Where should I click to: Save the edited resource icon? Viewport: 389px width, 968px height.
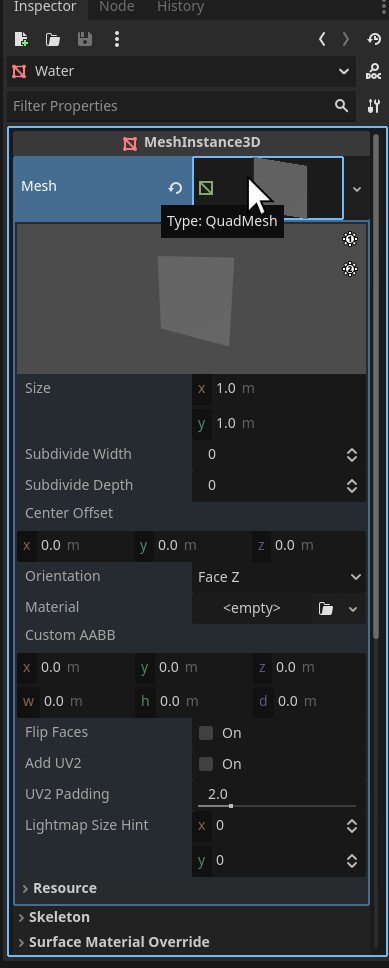click(85, 40)
